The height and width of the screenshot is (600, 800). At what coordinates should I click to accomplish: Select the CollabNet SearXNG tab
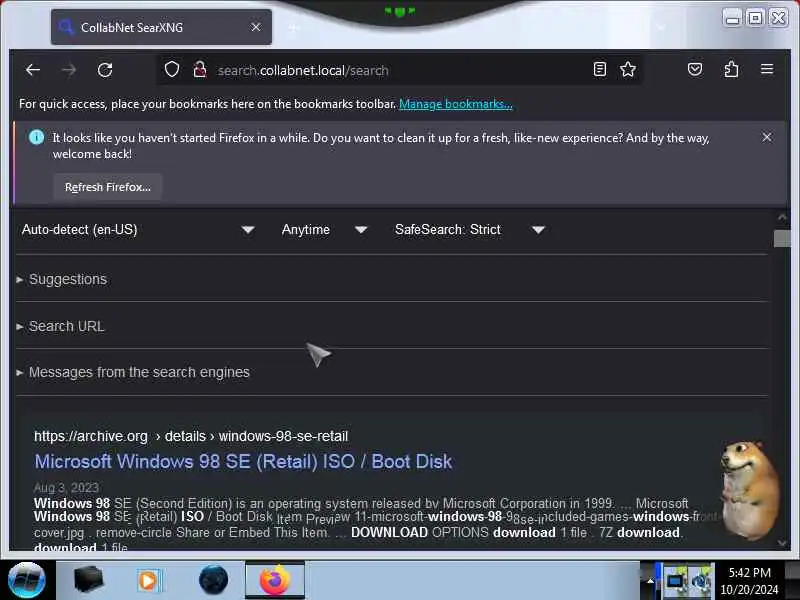(161, 27)
